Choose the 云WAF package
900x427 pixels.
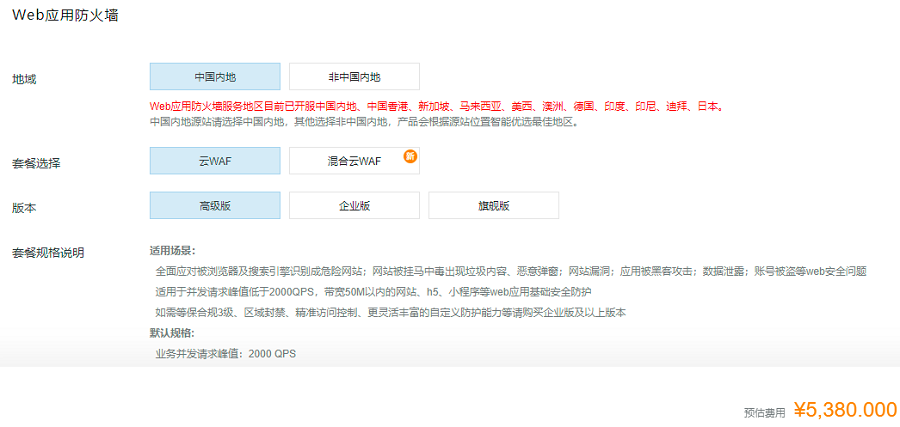(x=215, y=161)
